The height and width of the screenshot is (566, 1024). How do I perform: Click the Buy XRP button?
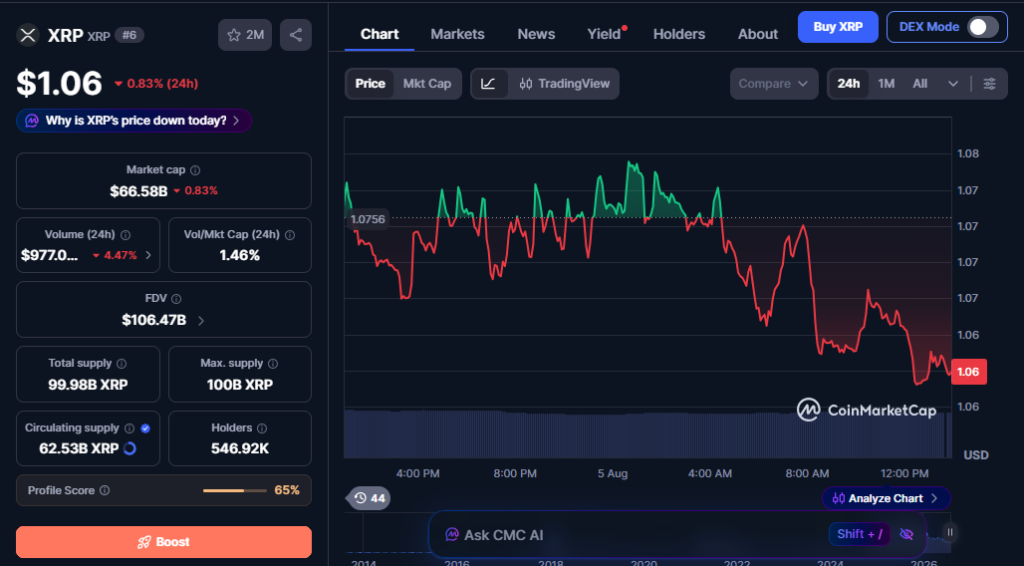(838, 27)
